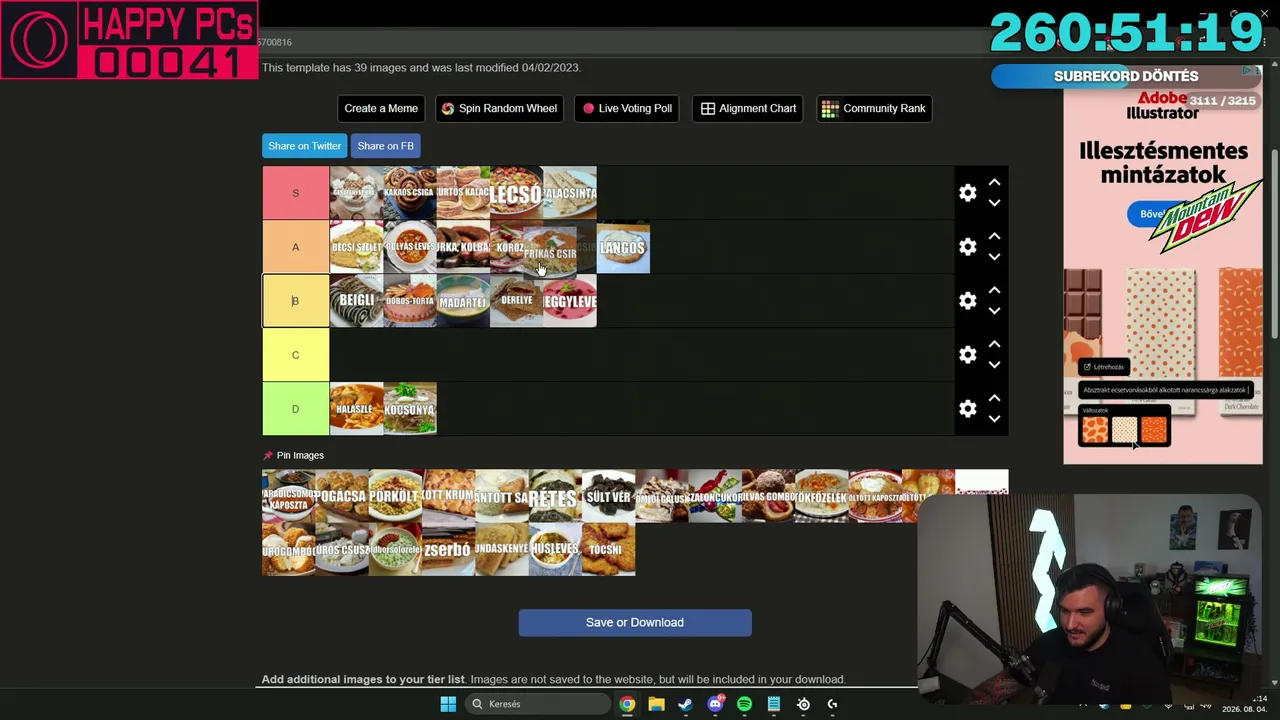Select the Beigli image in tier B

point(356,301)
